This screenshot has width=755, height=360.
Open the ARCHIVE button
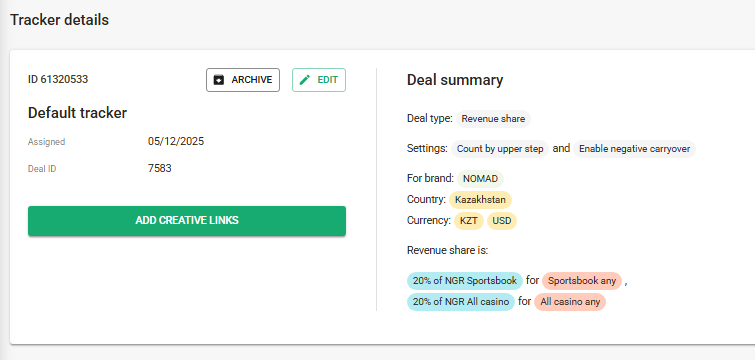pos(243,80)
